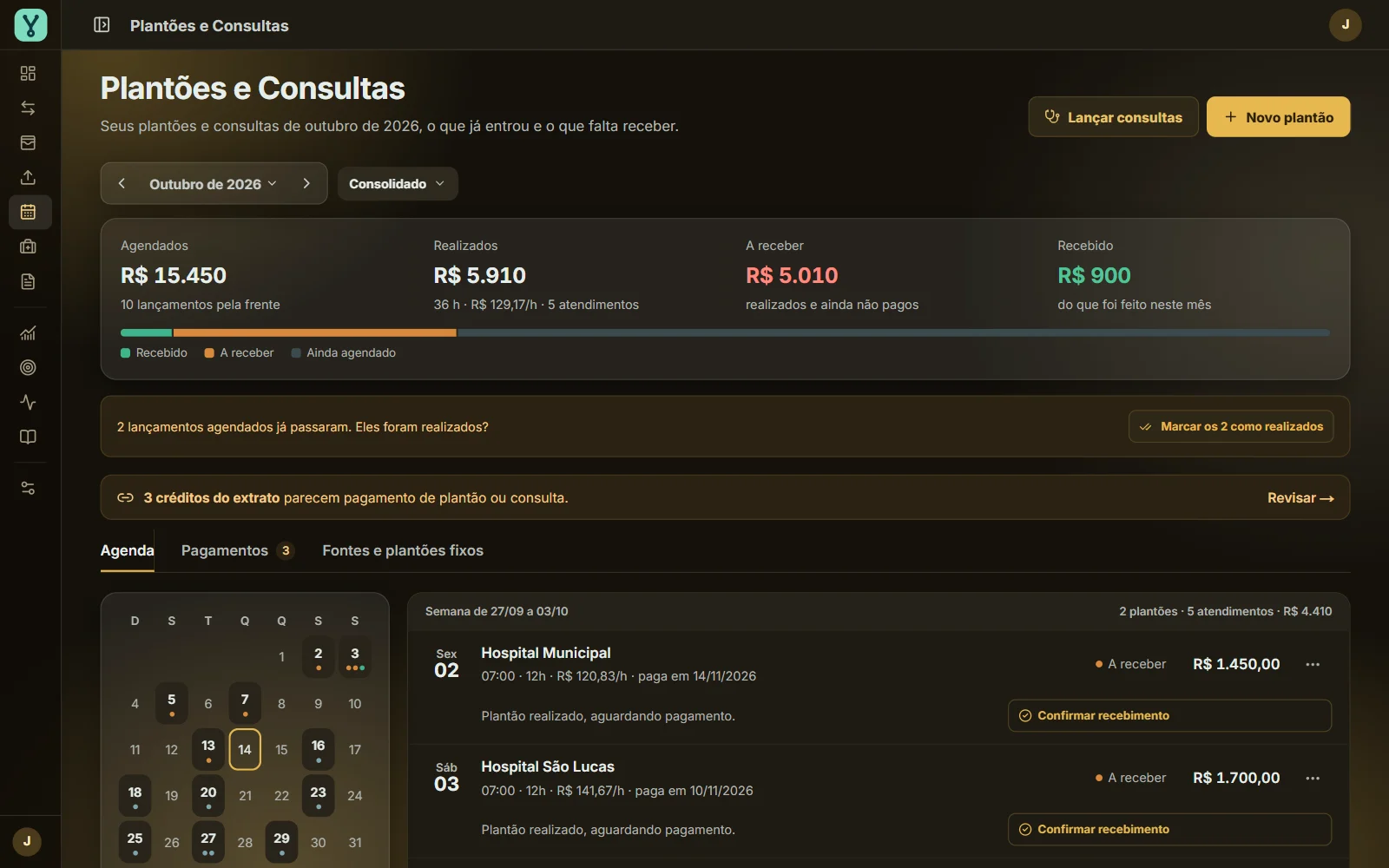This screenshot has height=868, width=1389.
Task: Go to next month with right chevron
Action: [306, 183]
